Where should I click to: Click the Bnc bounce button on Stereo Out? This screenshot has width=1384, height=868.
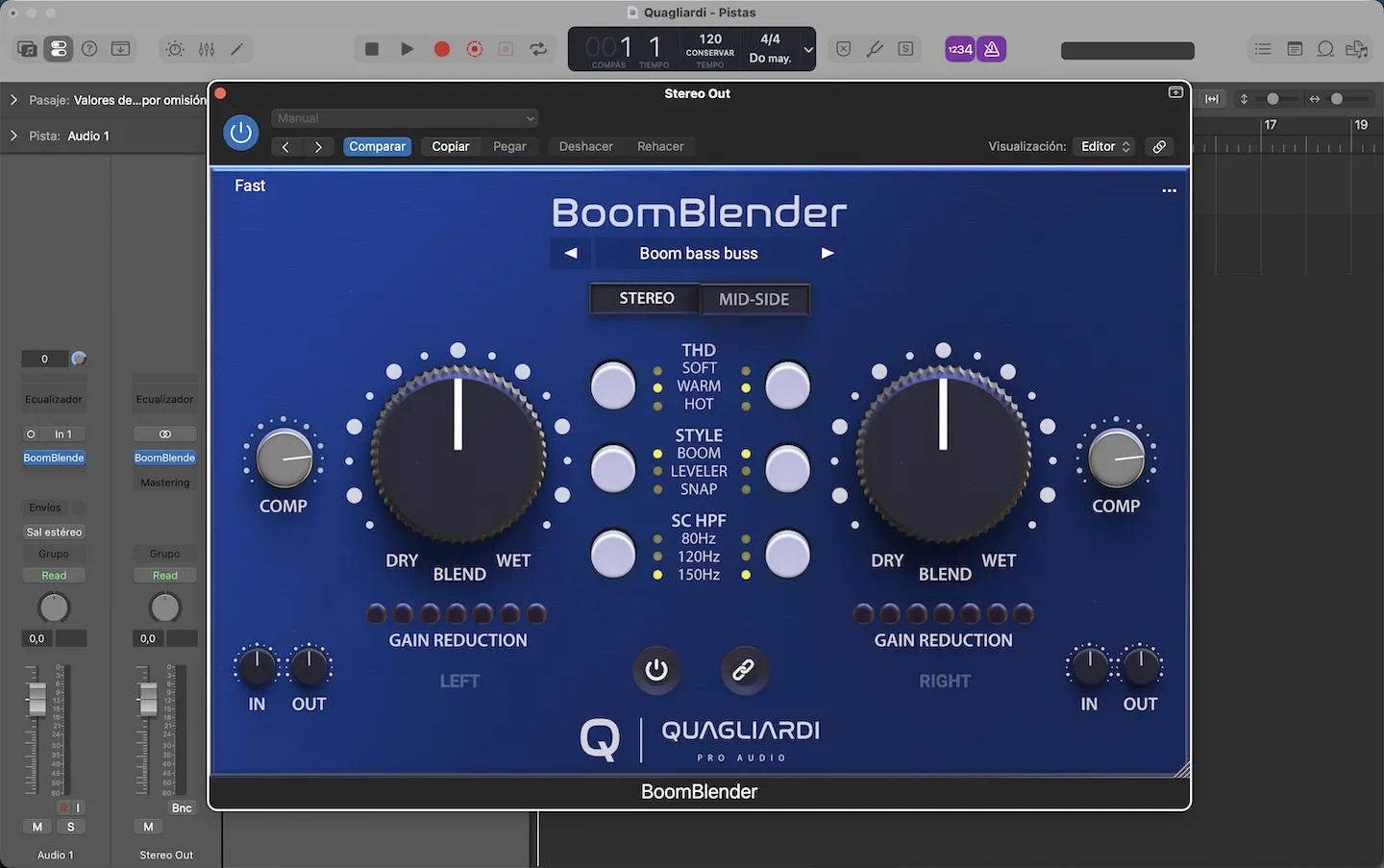[x=182, y=808]
